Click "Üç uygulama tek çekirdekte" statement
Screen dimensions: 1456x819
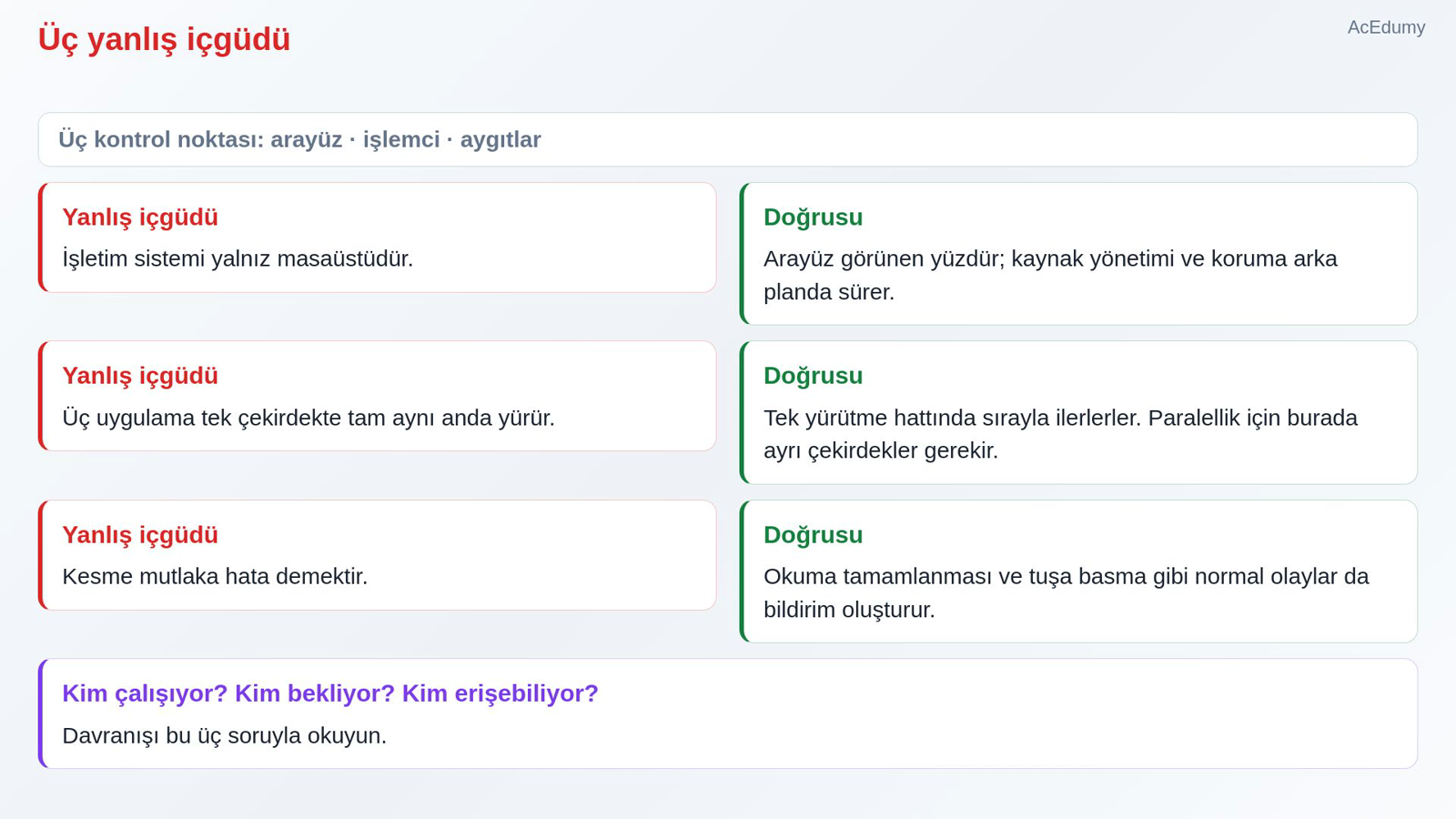click(x=308, y=418)
